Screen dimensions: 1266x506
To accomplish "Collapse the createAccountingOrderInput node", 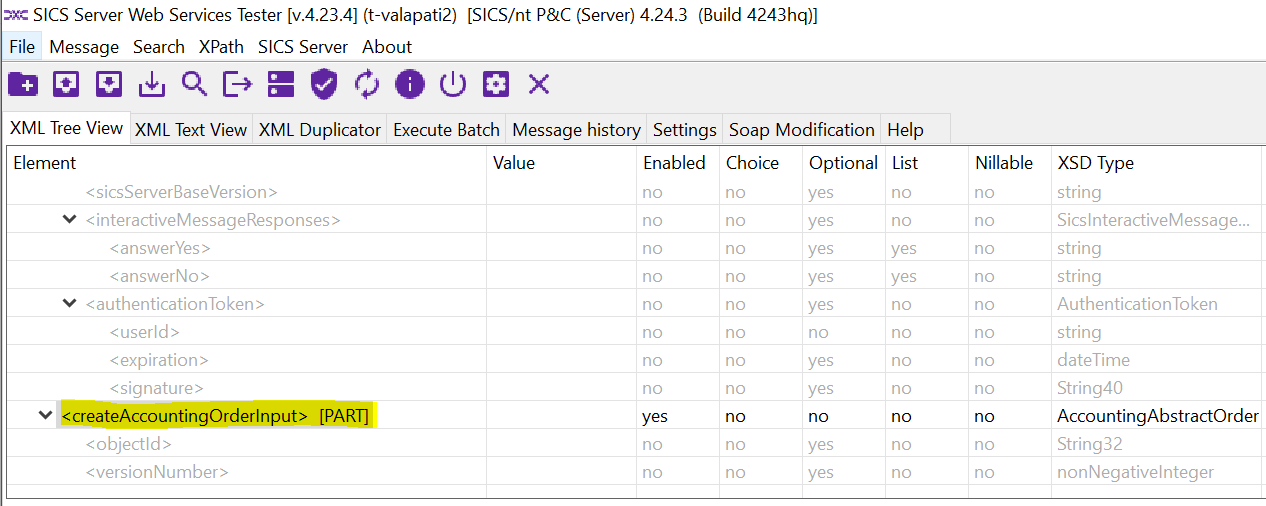I will 45,415.
